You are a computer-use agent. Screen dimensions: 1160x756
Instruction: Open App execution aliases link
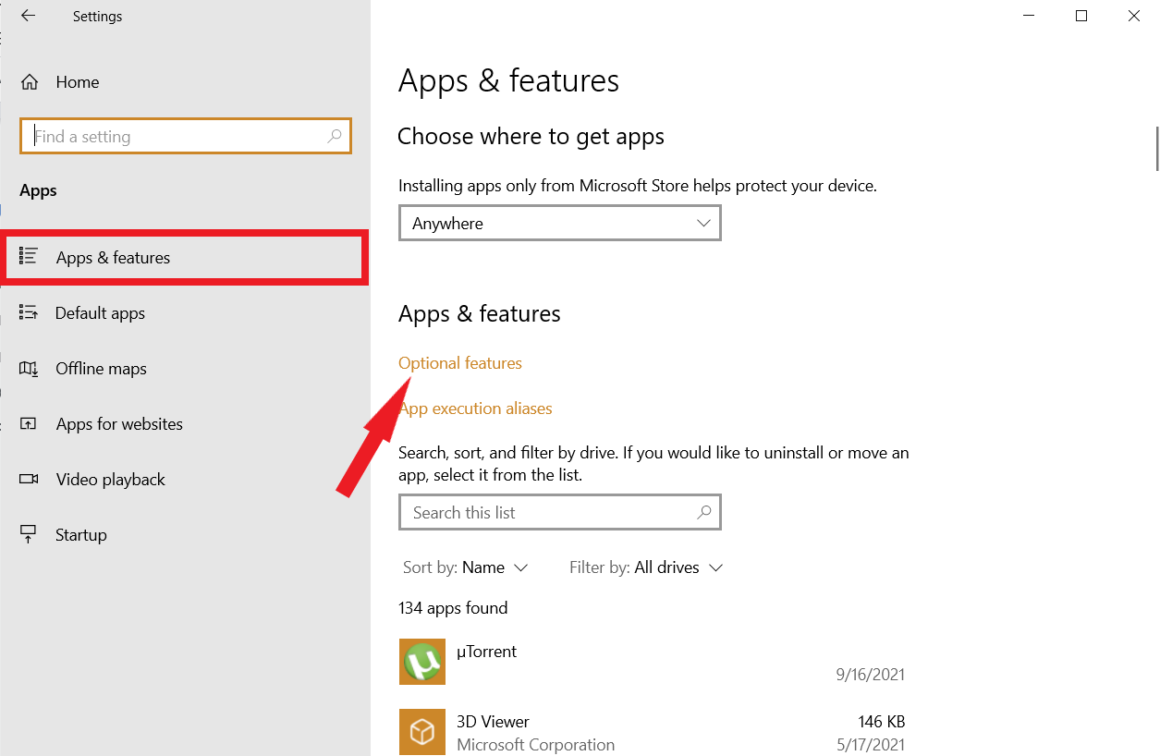476,408
